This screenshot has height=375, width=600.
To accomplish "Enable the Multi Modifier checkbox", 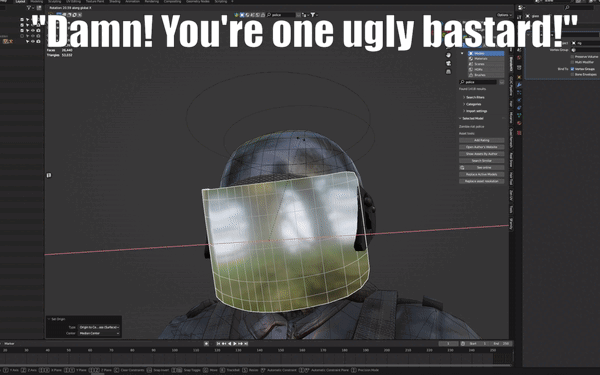I will pyautogui.click(x=572, y=62).
